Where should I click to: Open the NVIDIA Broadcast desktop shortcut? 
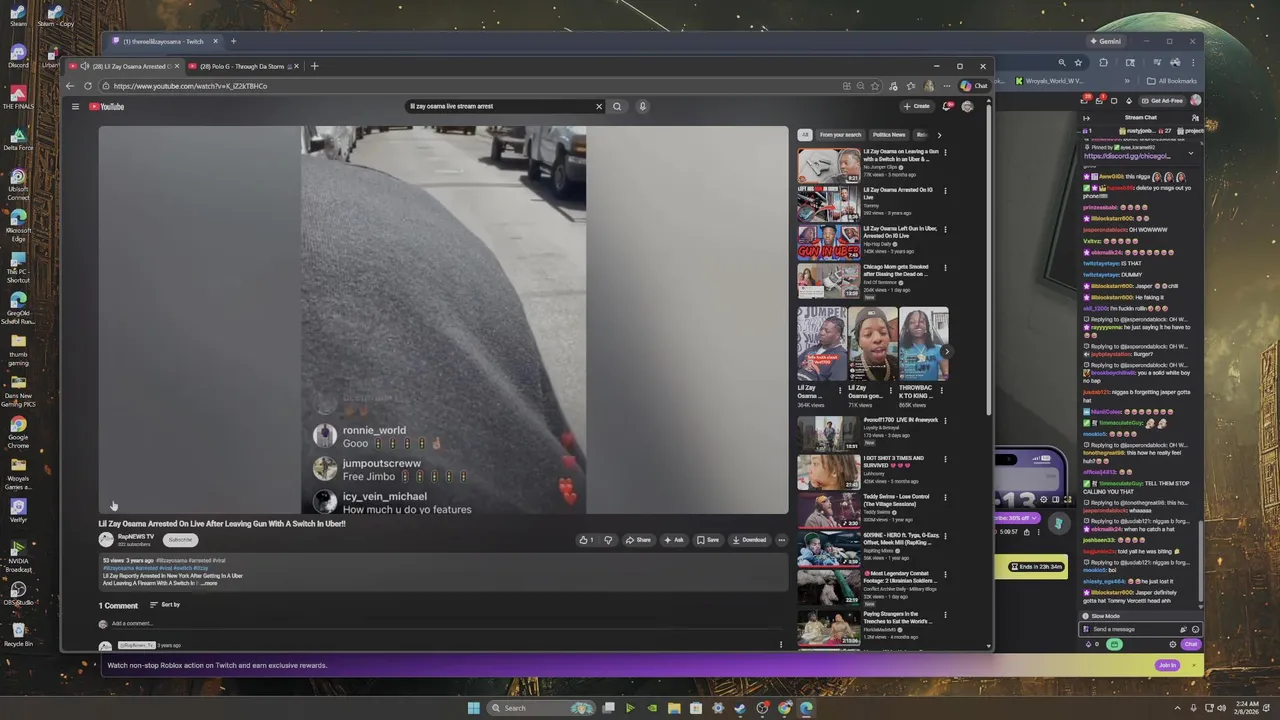click(18, 556)
